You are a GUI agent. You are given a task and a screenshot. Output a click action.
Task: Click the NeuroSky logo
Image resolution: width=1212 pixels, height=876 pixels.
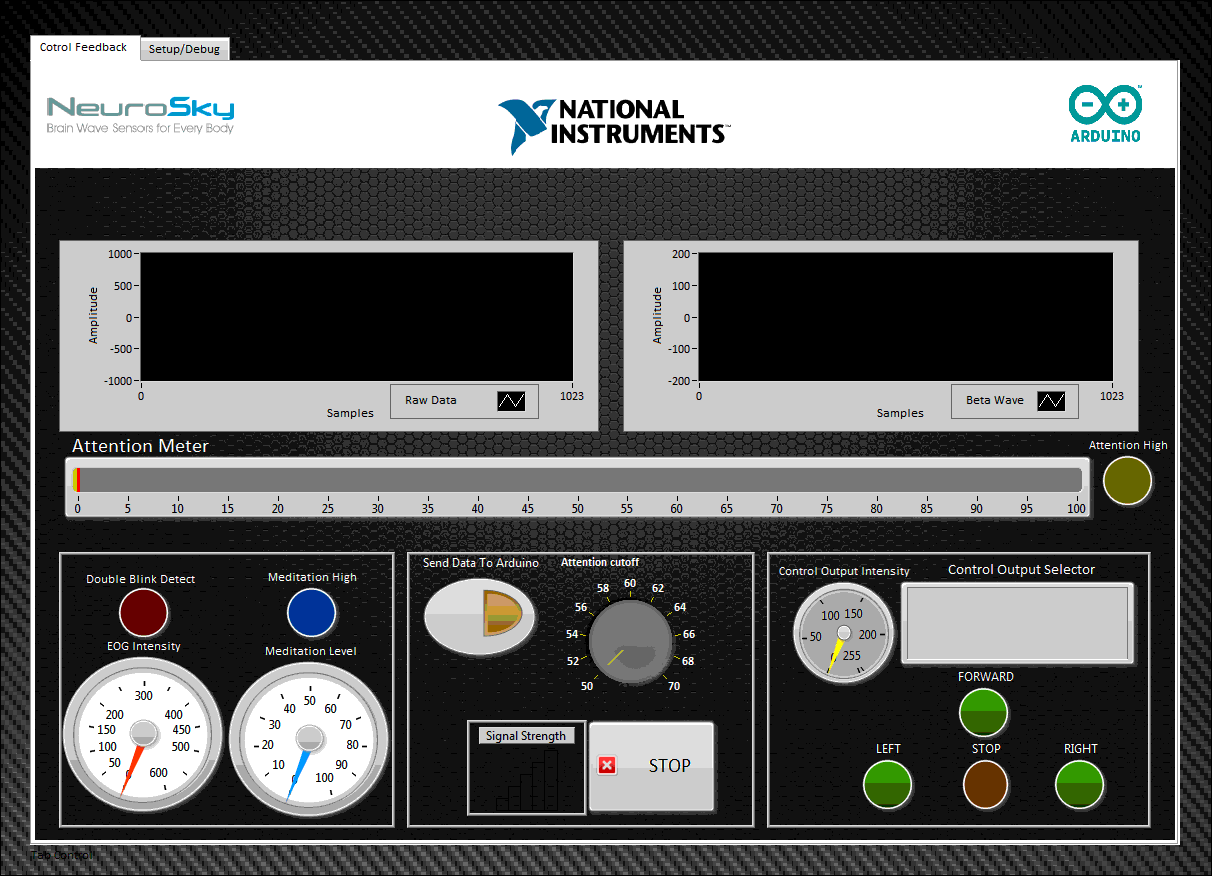click(x=140, y=114)
